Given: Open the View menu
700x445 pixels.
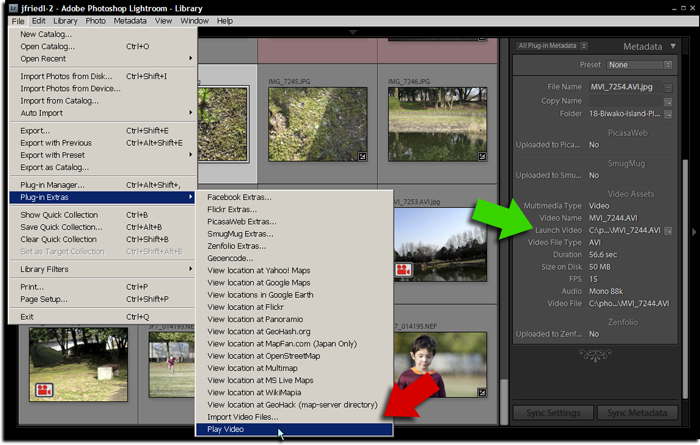Looking at the screenshot, I should point(163,21).
